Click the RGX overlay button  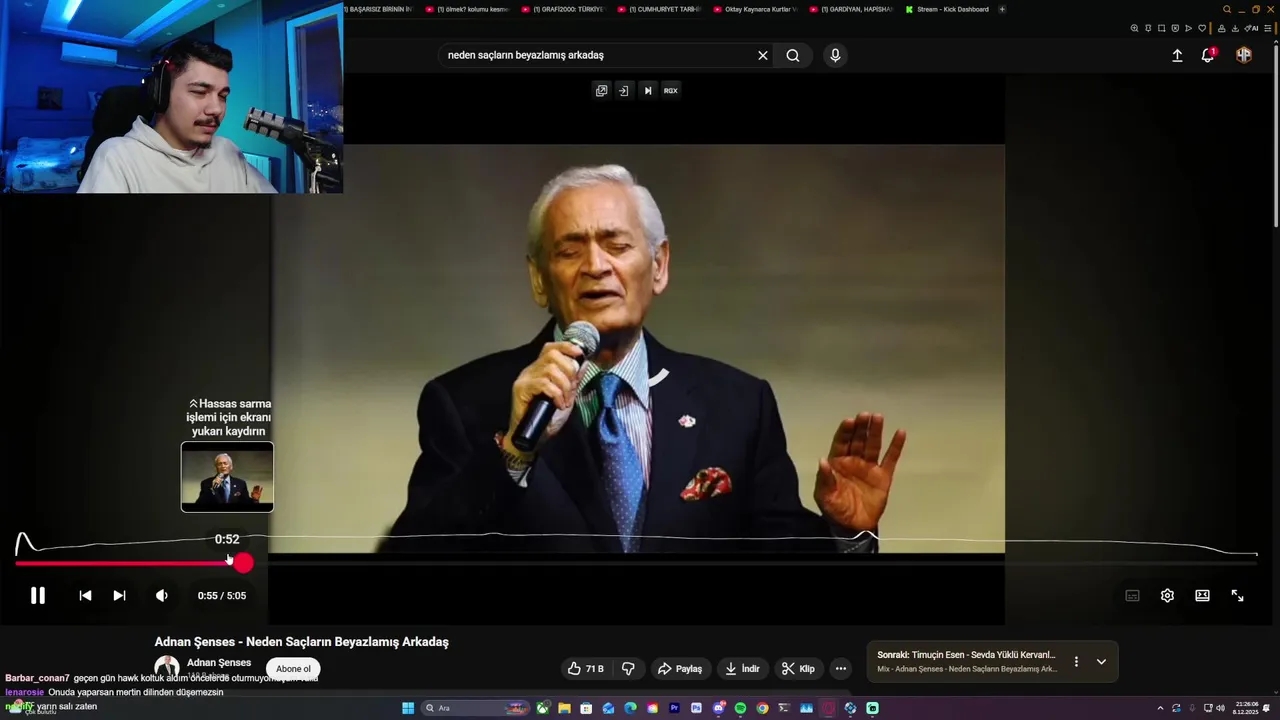coord(670,90)
